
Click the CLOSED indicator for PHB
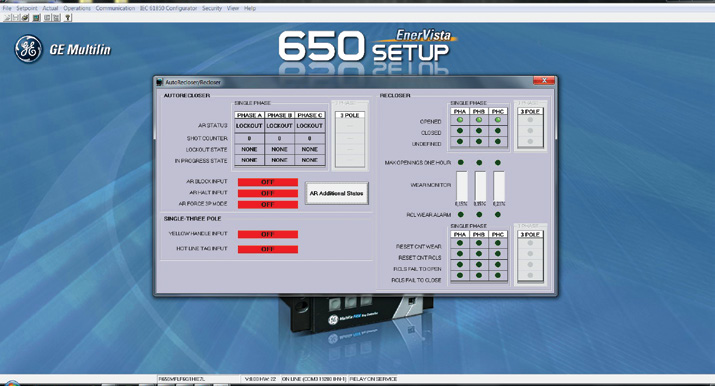pyautogui.click(x=479, y=131)
